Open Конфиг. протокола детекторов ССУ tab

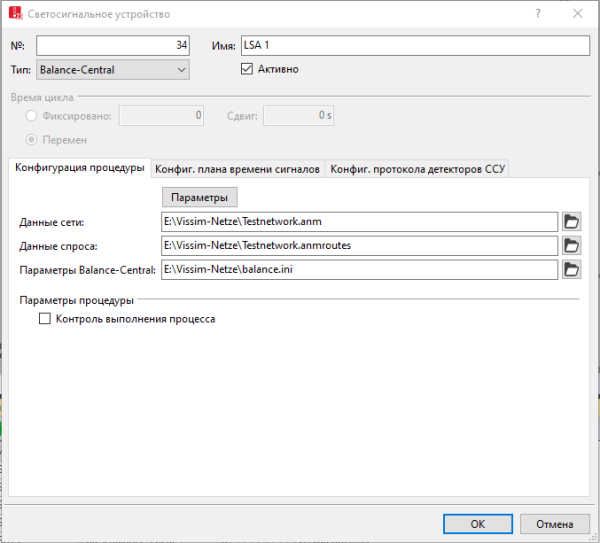pyautogui.click(x=418, y=169)
